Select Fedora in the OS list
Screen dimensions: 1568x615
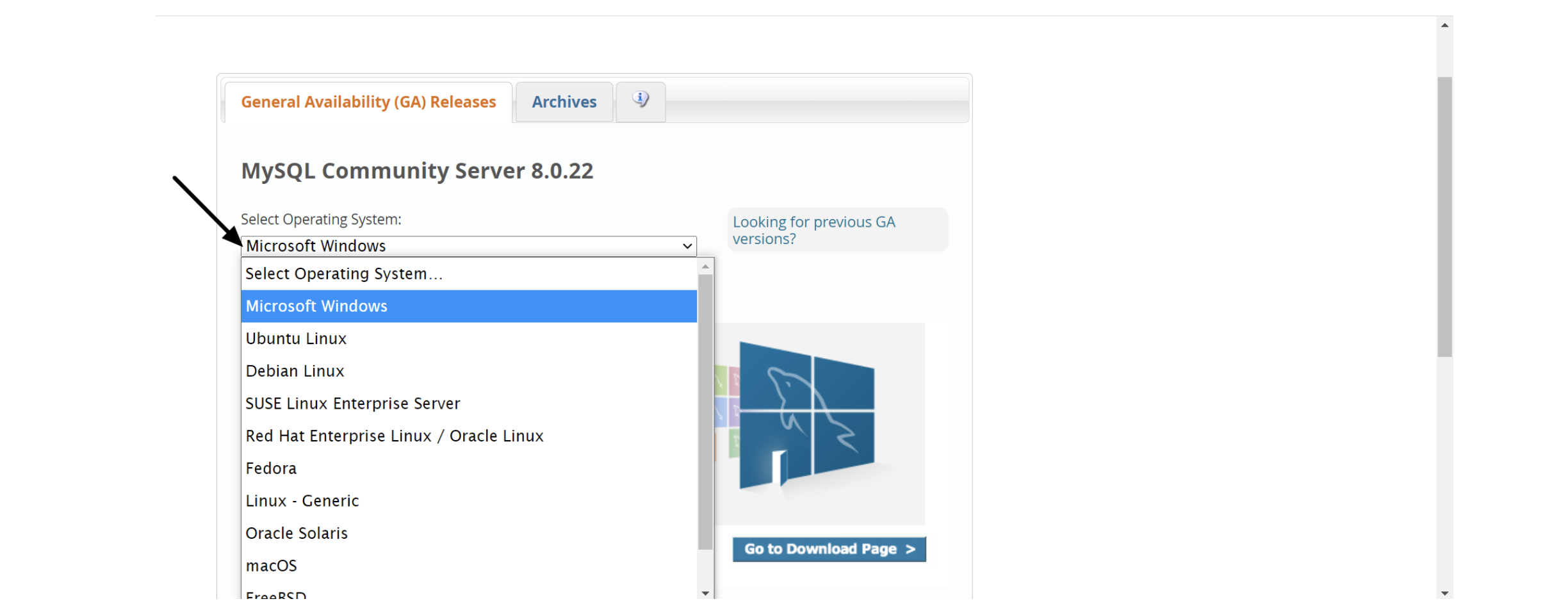click(271, 469)
